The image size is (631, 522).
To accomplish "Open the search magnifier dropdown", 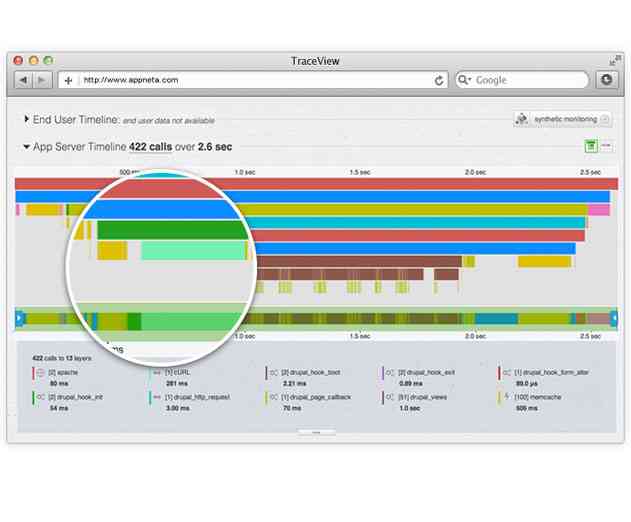I will 464,80.
